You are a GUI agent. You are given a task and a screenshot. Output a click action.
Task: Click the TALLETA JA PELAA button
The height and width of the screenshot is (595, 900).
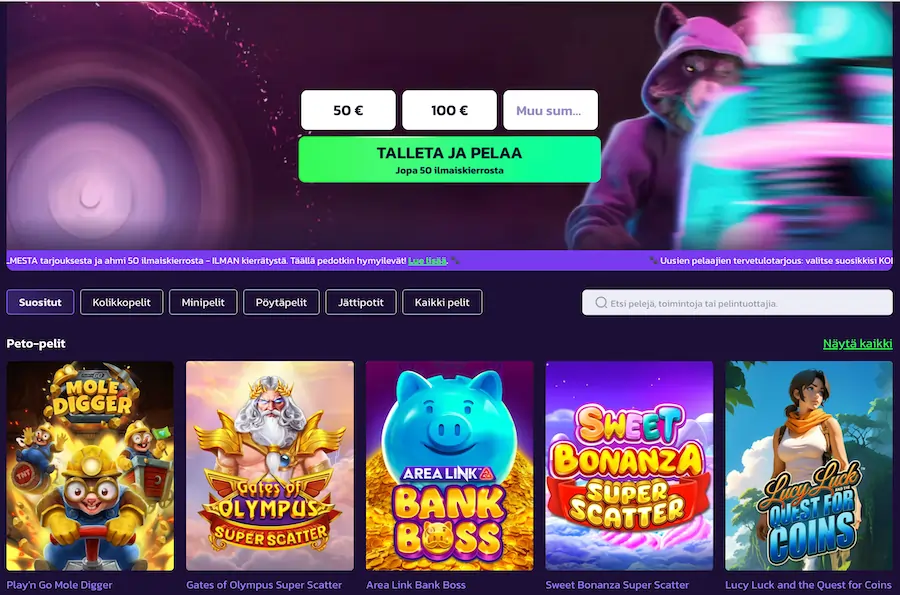[449, 160]
